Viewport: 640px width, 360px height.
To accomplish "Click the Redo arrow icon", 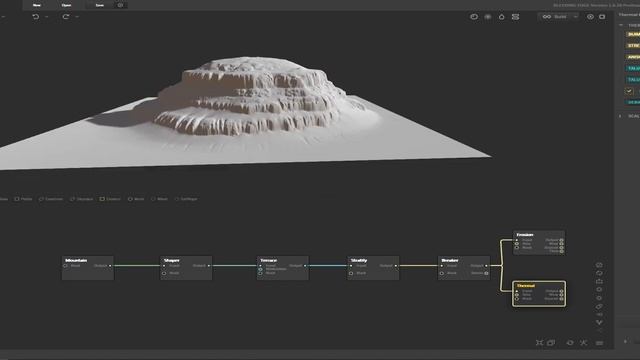I will [66, 17].
